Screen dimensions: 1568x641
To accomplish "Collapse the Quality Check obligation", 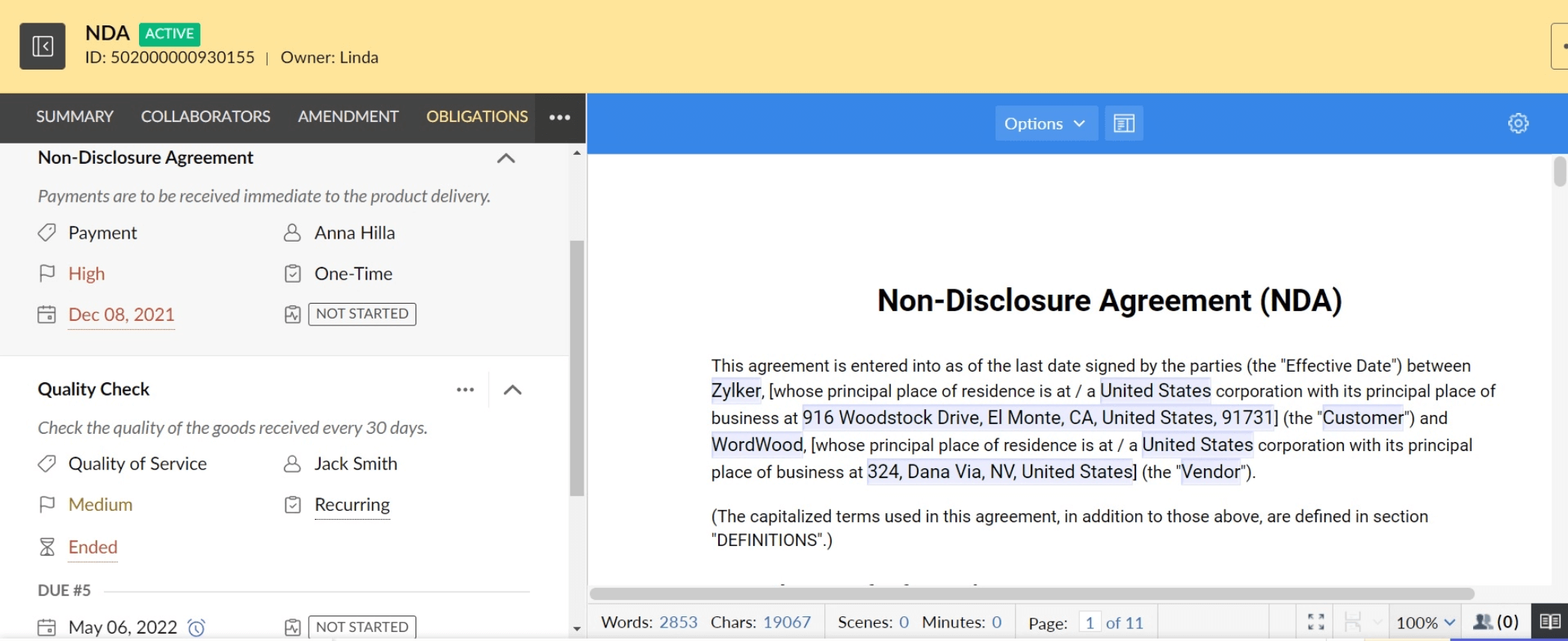I will [513, 390].
